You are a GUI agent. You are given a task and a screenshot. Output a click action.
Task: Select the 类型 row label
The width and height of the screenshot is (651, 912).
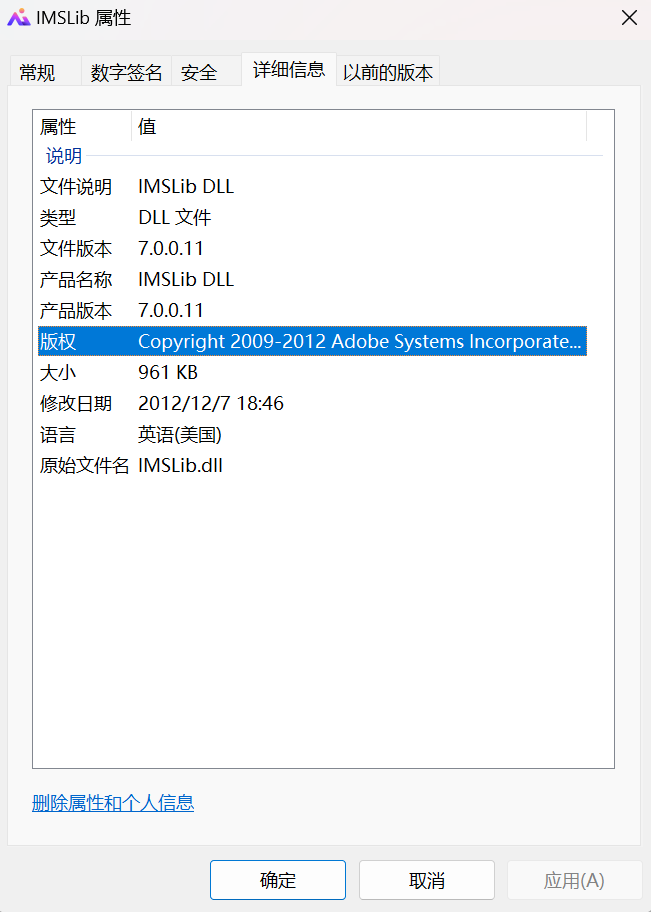pos(58,218)
